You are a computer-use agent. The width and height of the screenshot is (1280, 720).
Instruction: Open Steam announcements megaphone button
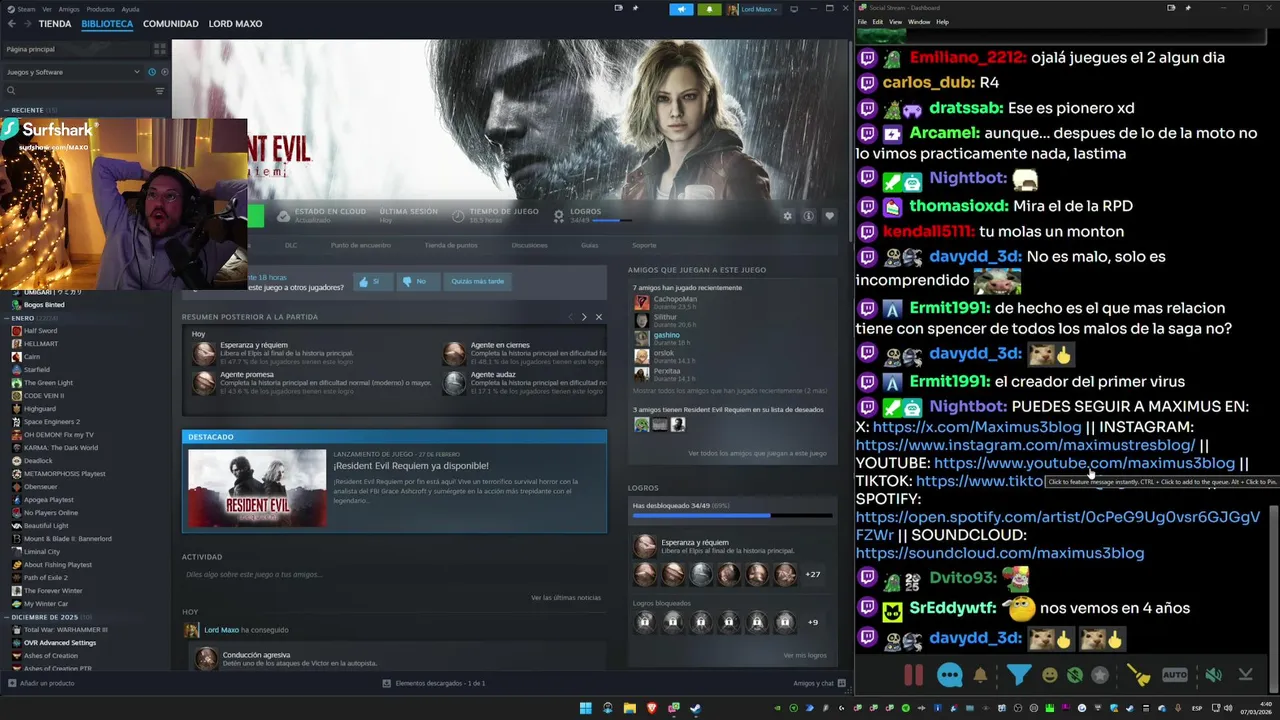coord(682,9)
